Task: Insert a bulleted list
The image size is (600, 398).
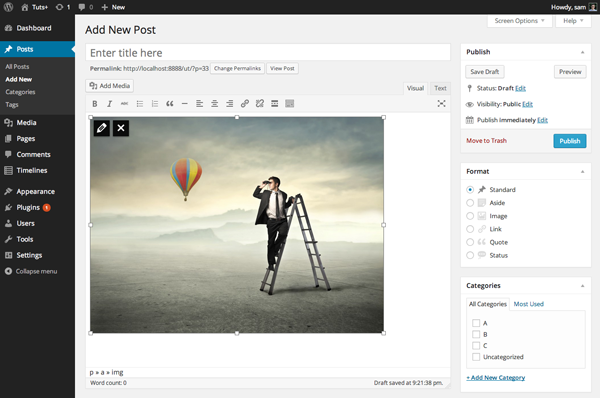Action: [140, 104]
